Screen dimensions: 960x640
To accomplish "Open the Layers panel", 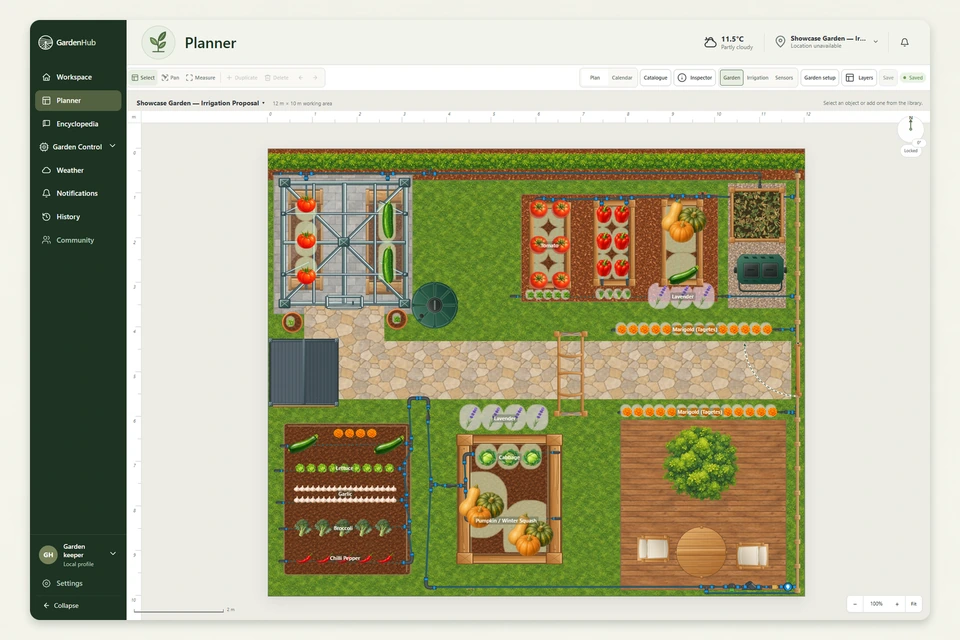I will (860, 78).
